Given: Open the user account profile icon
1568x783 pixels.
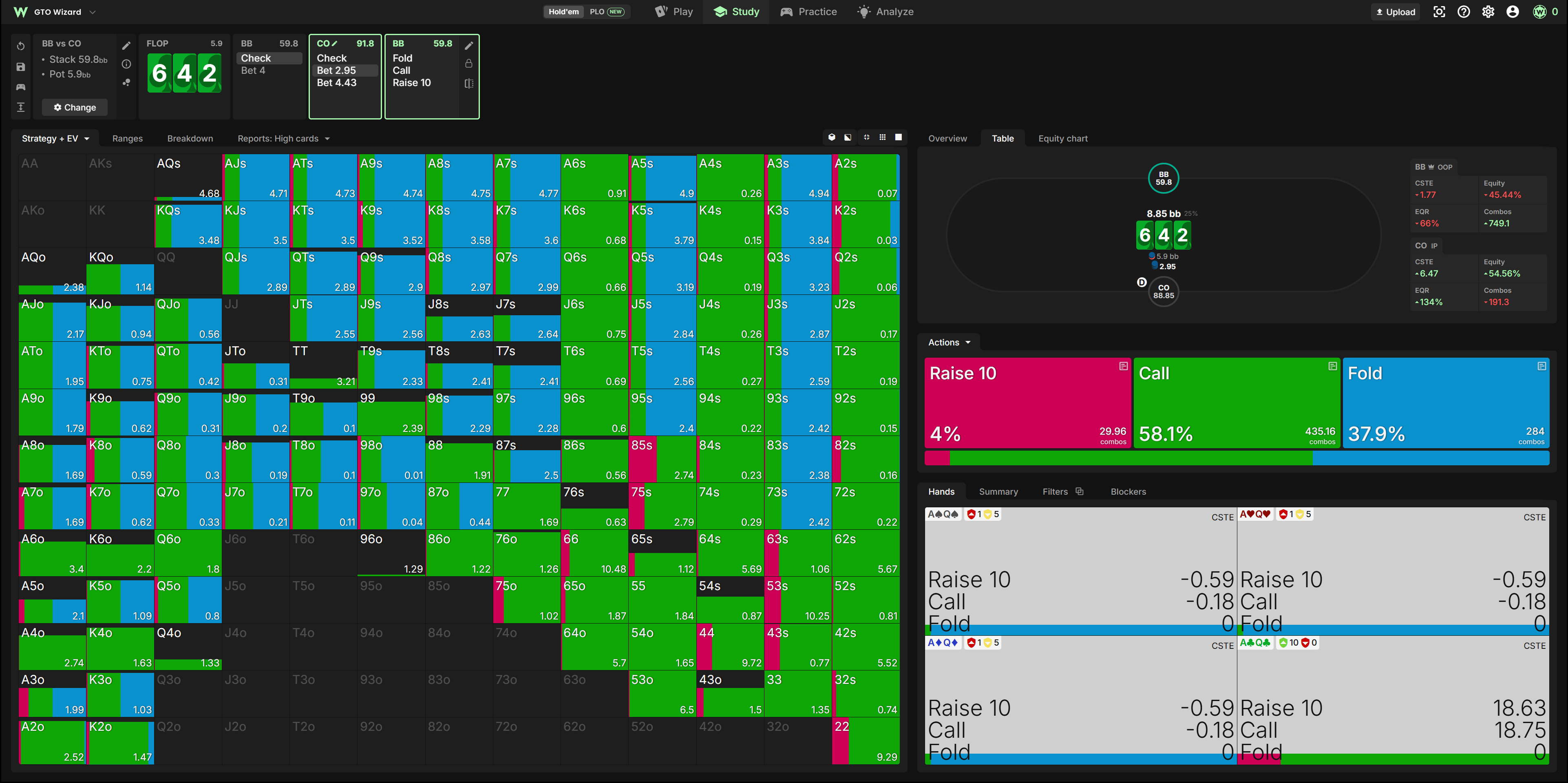Looking at the screenshot, I should (1512, 11).
